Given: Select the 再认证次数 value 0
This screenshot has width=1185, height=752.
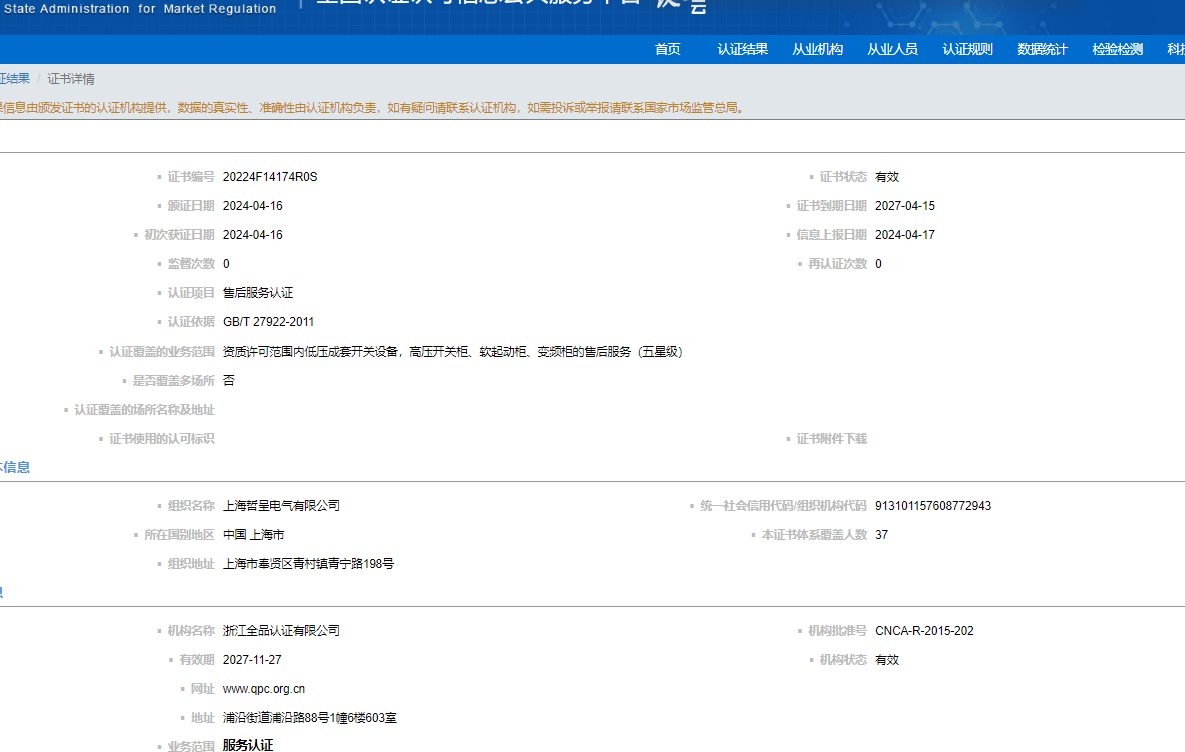Looking at the screenshot, I should (878, 264).
